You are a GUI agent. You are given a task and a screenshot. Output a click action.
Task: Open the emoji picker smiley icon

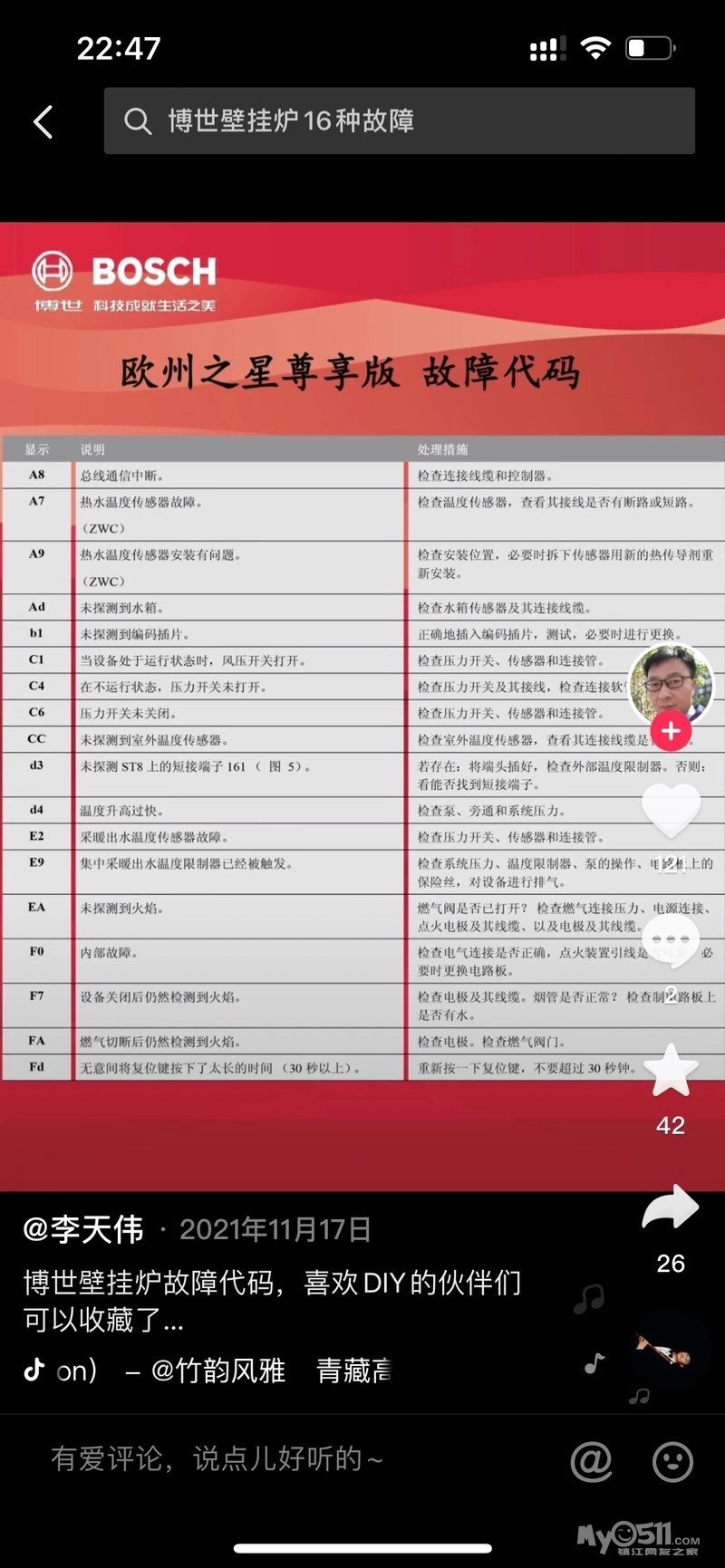click(672, 1460)
